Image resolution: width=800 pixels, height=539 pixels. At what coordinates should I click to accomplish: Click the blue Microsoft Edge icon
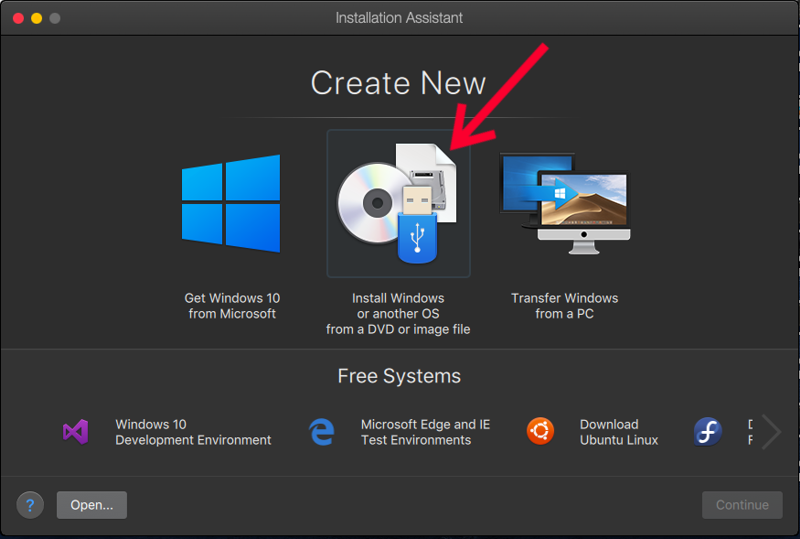[x=321, y=432]
